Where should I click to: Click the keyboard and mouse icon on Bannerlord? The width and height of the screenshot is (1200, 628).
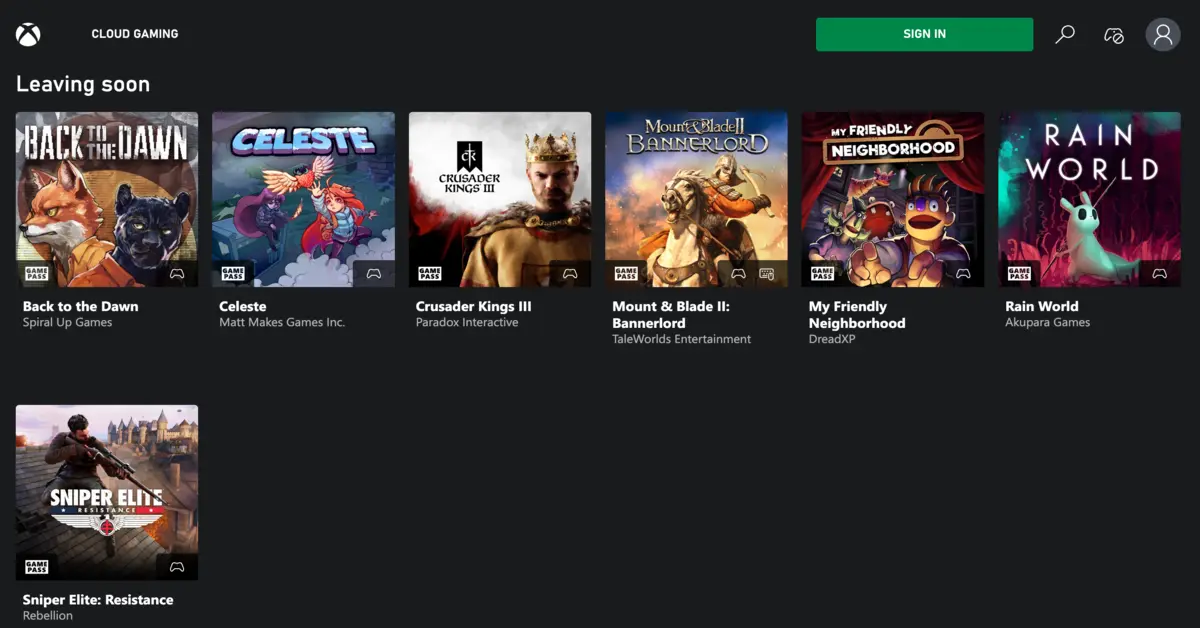click(x=767, y=274)
